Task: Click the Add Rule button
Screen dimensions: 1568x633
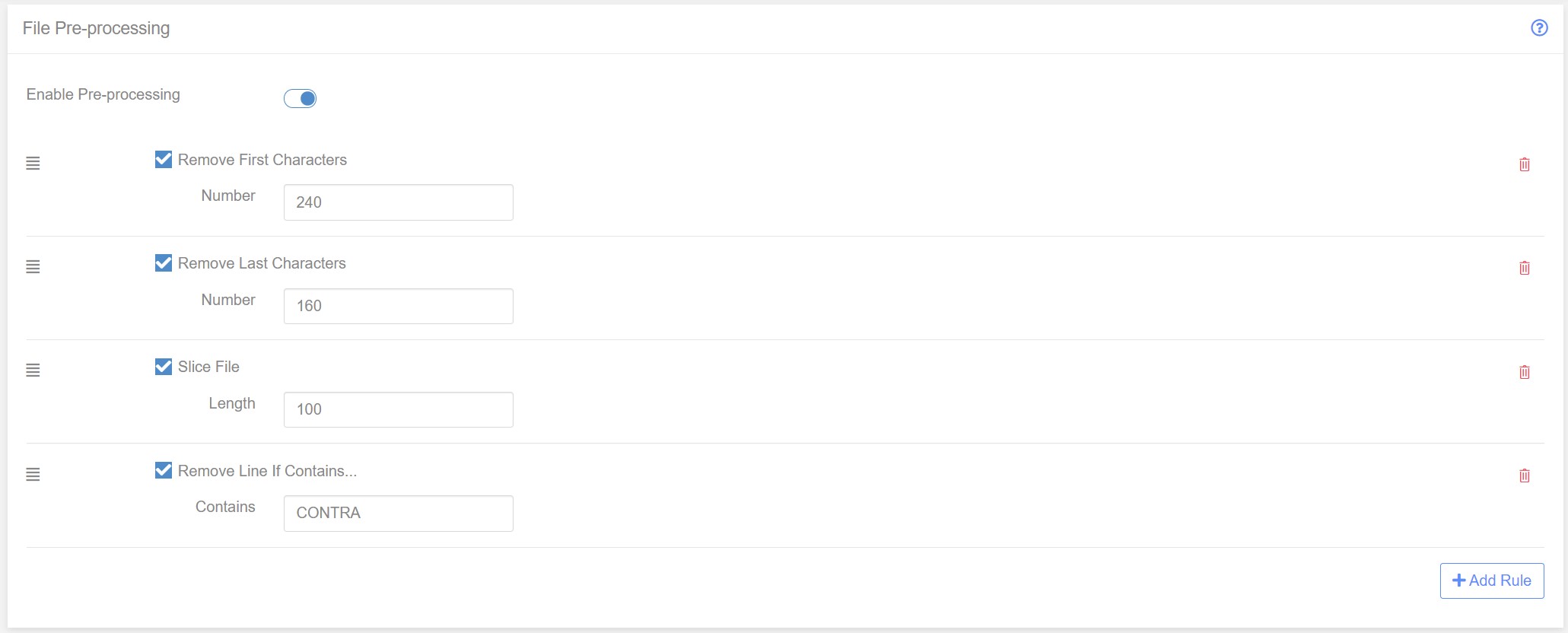Action: coord(1492,581)
